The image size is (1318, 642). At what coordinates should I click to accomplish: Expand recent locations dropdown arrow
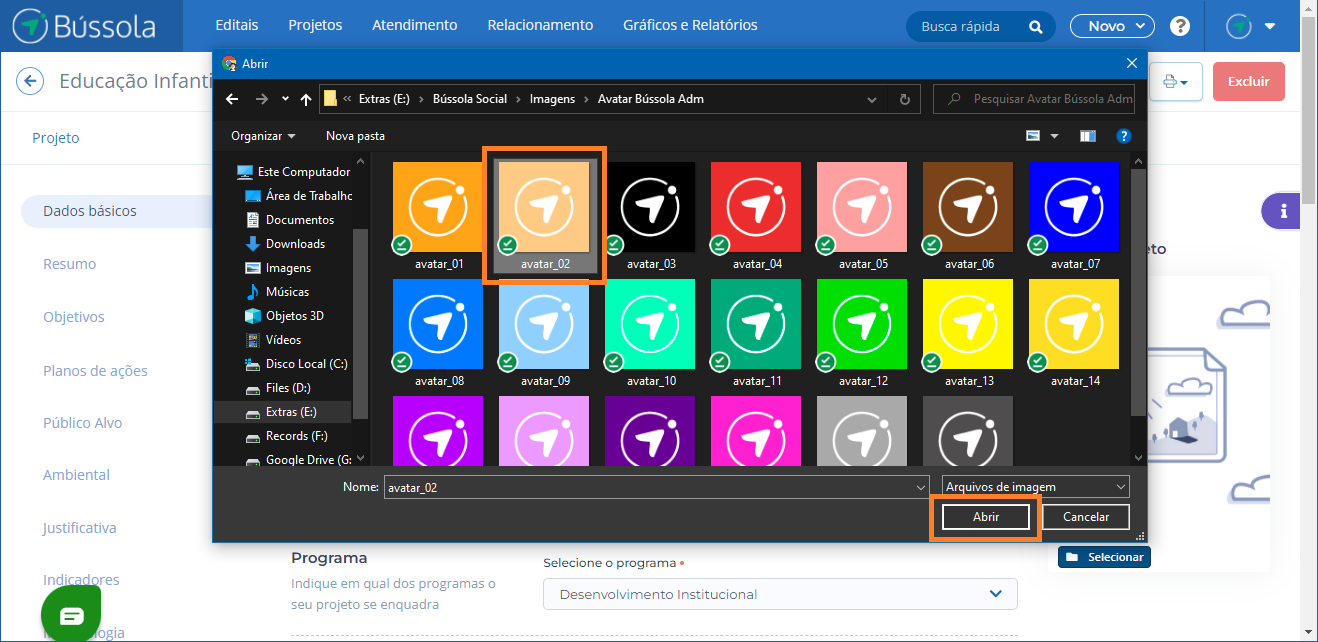[x=285, y=99]
